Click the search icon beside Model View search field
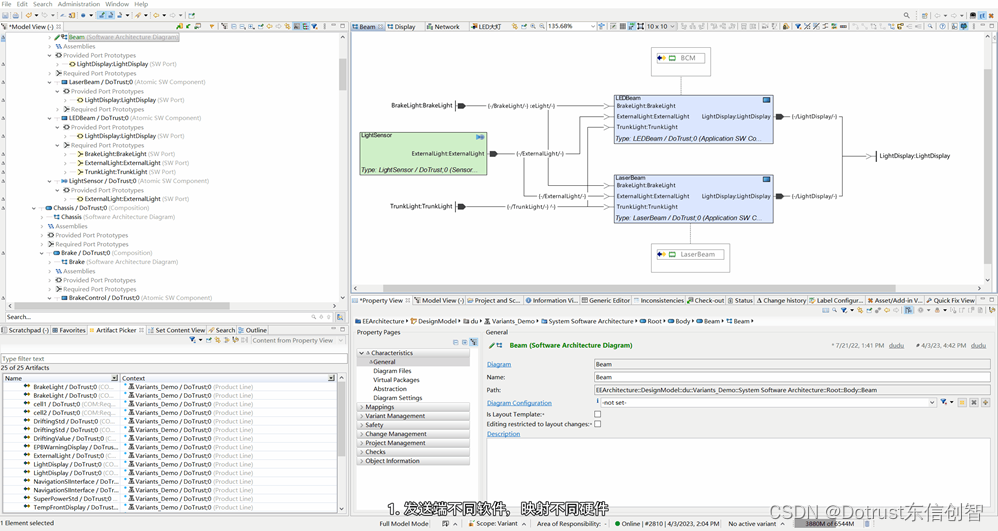The width and height of the screenshot is (998, 531). (x=313, y=316)
